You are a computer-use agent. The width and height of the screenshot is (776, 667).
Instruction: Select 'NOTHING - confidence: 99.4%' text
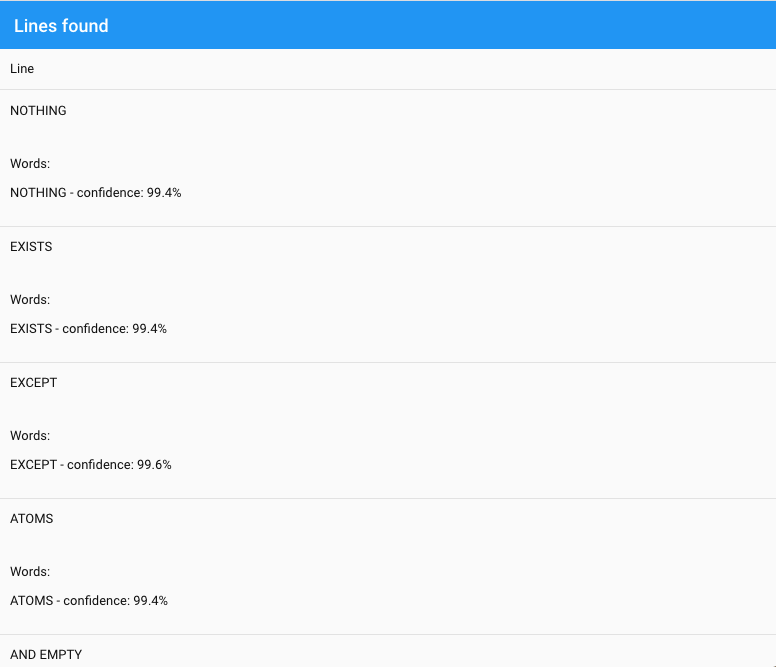pos(96,192)
